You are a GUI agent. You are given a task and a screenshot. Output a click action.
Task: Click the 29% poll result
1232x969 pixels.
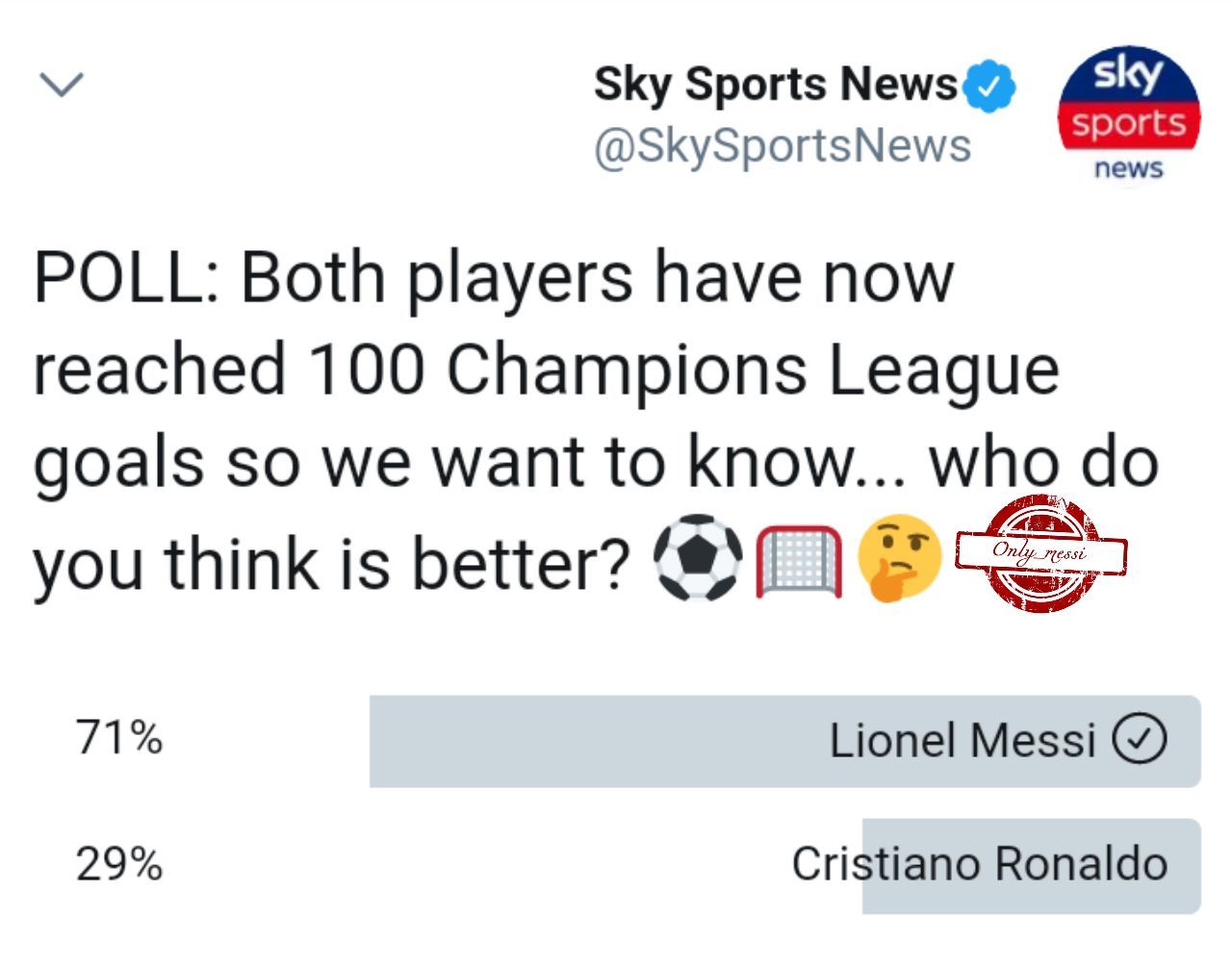pos(119,864)
